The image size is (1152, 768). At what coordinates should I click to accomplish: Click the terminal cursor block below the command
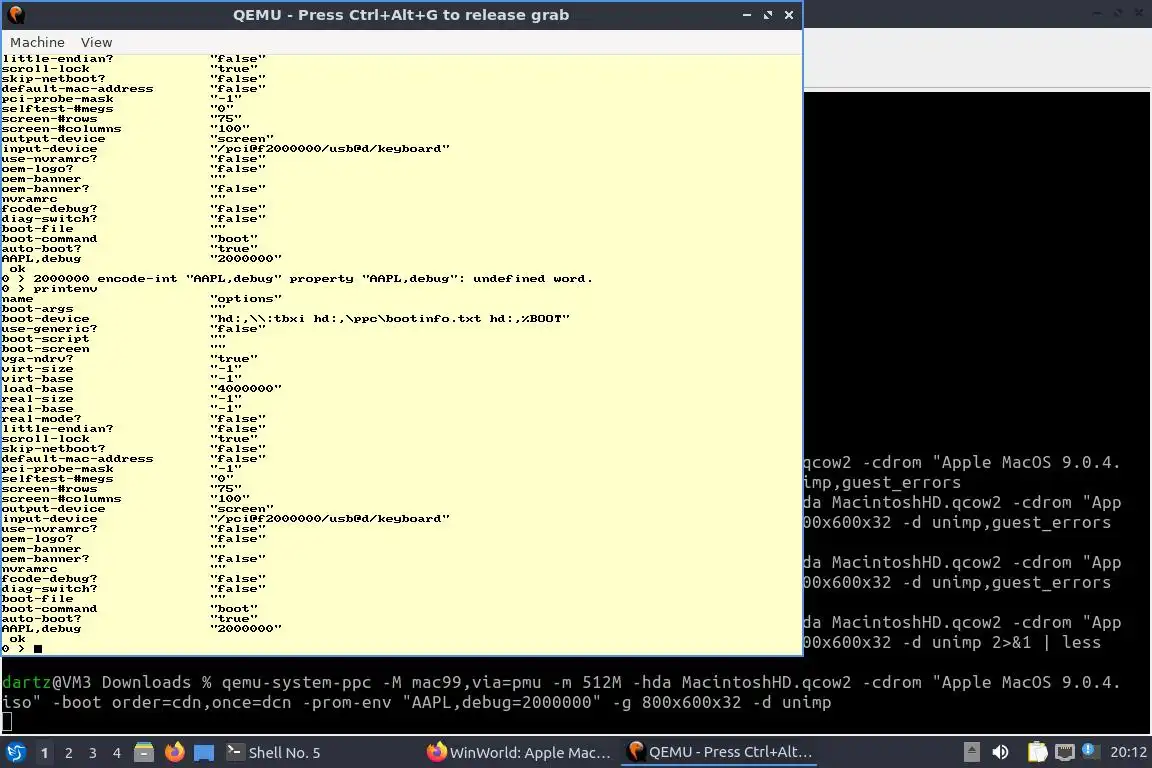7,722
